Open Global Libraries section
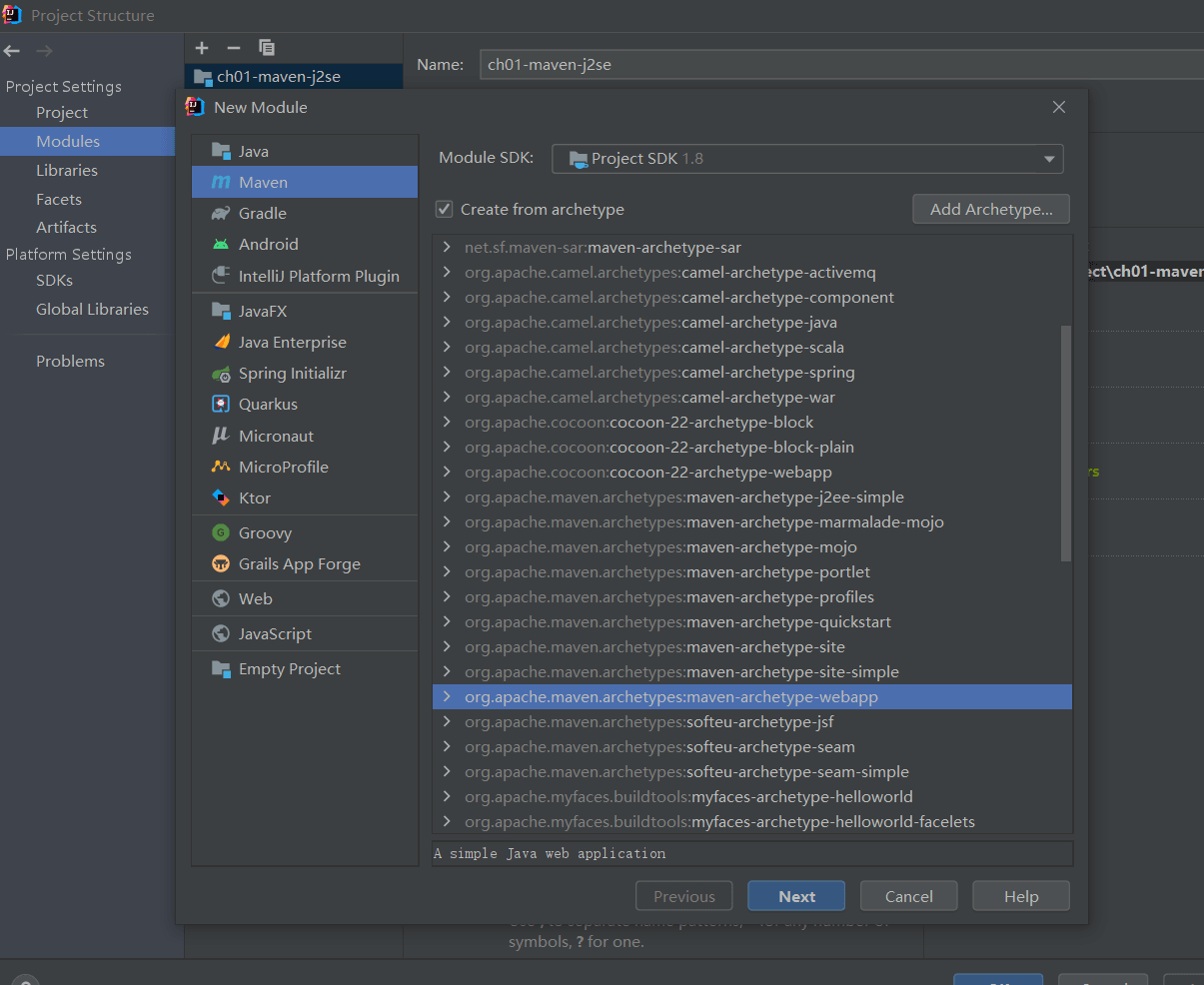This screenshot has height=985, width=1204. point(92,309)
